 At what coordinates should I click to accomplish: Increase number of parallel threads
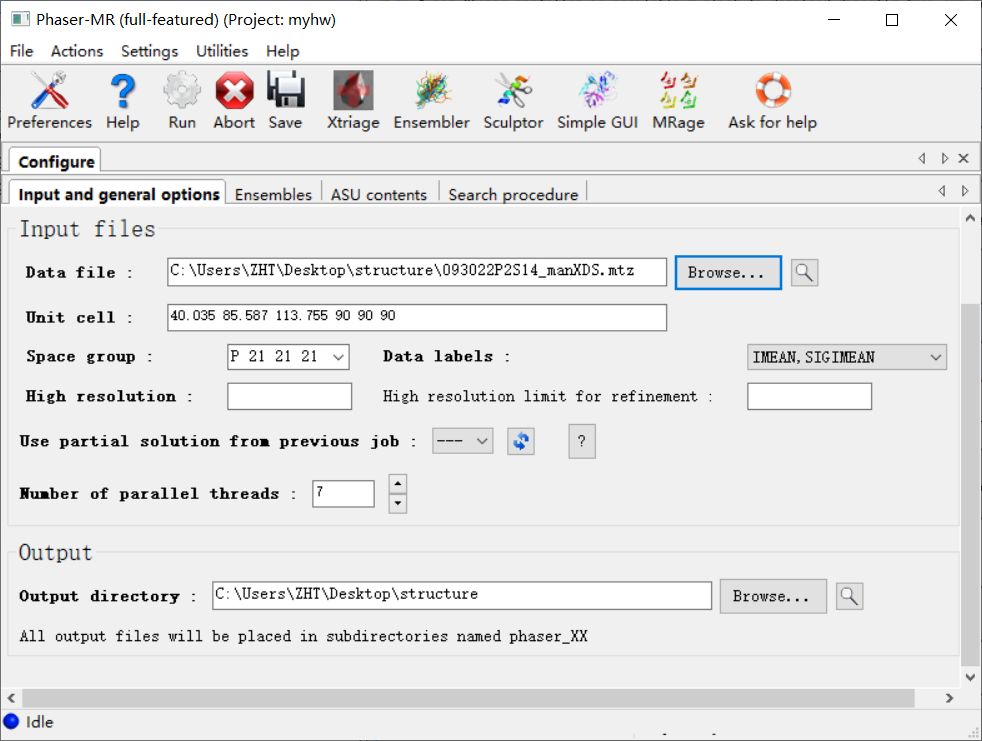tap(398, 484)
